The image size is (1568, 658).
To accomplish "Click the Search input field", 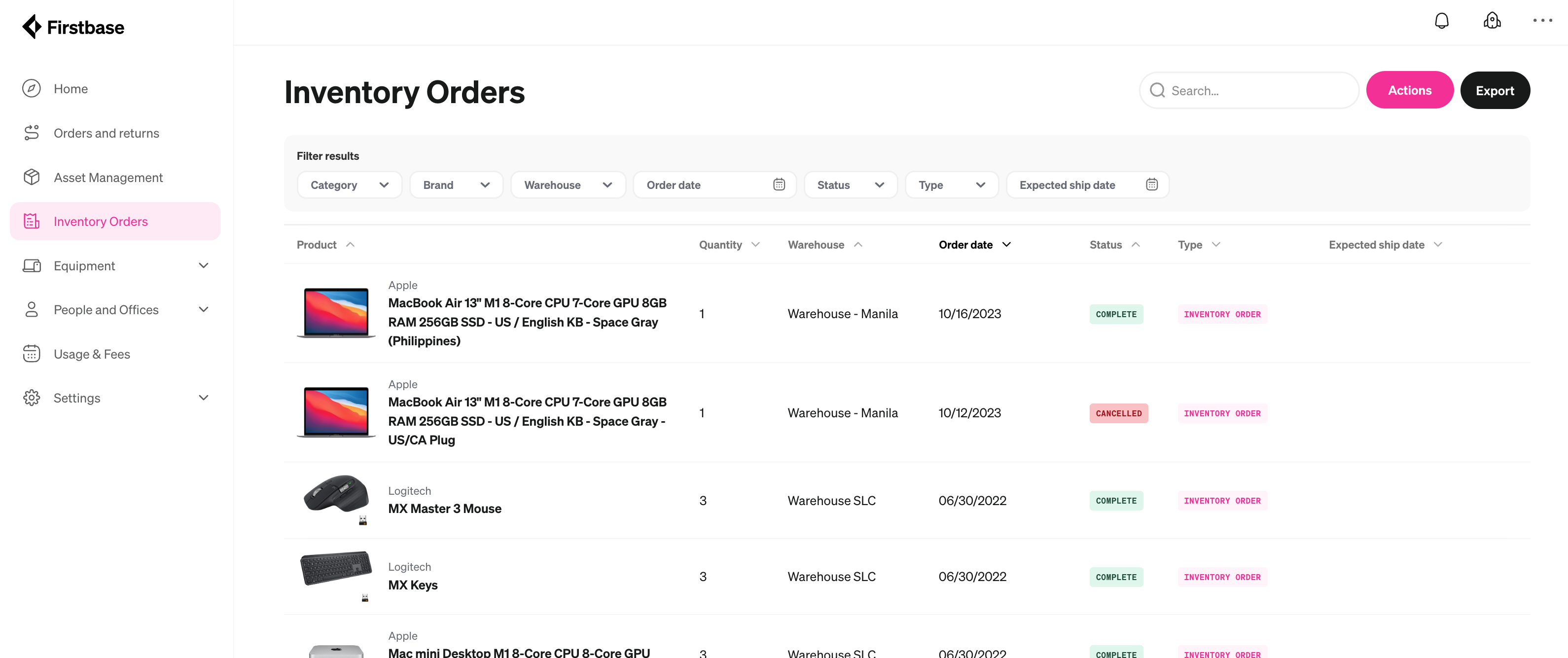I will coord(1248,91).
